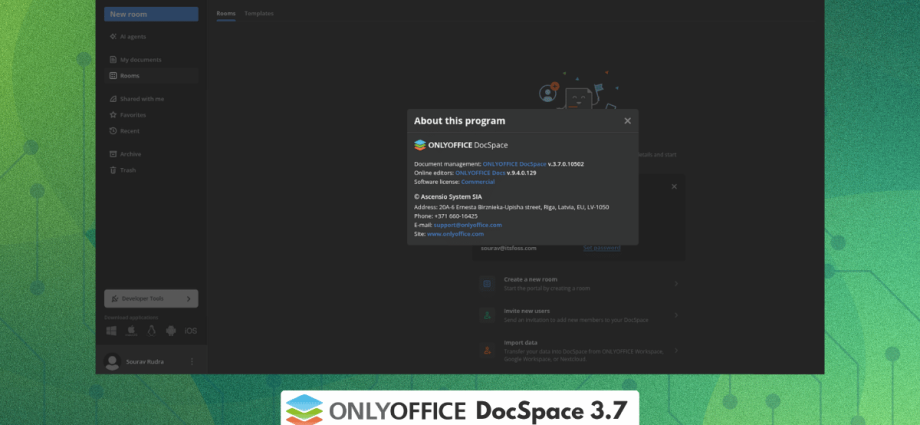The width and height of the screenshot is (920, 425).
Task: Open the options menu beside Sourav Rudra
Action: pos(192,362)
